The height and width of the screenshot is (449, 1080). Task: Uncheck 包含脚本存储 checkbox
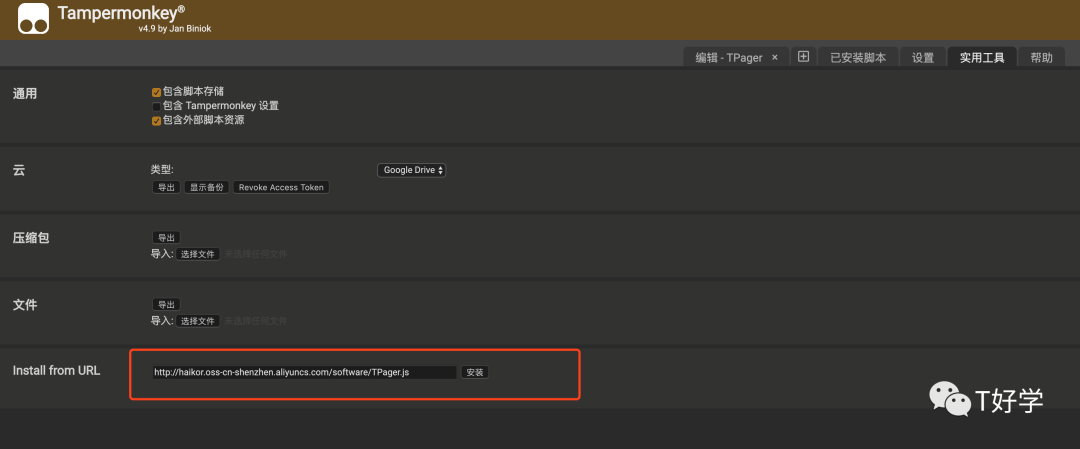tap(156, 92)
